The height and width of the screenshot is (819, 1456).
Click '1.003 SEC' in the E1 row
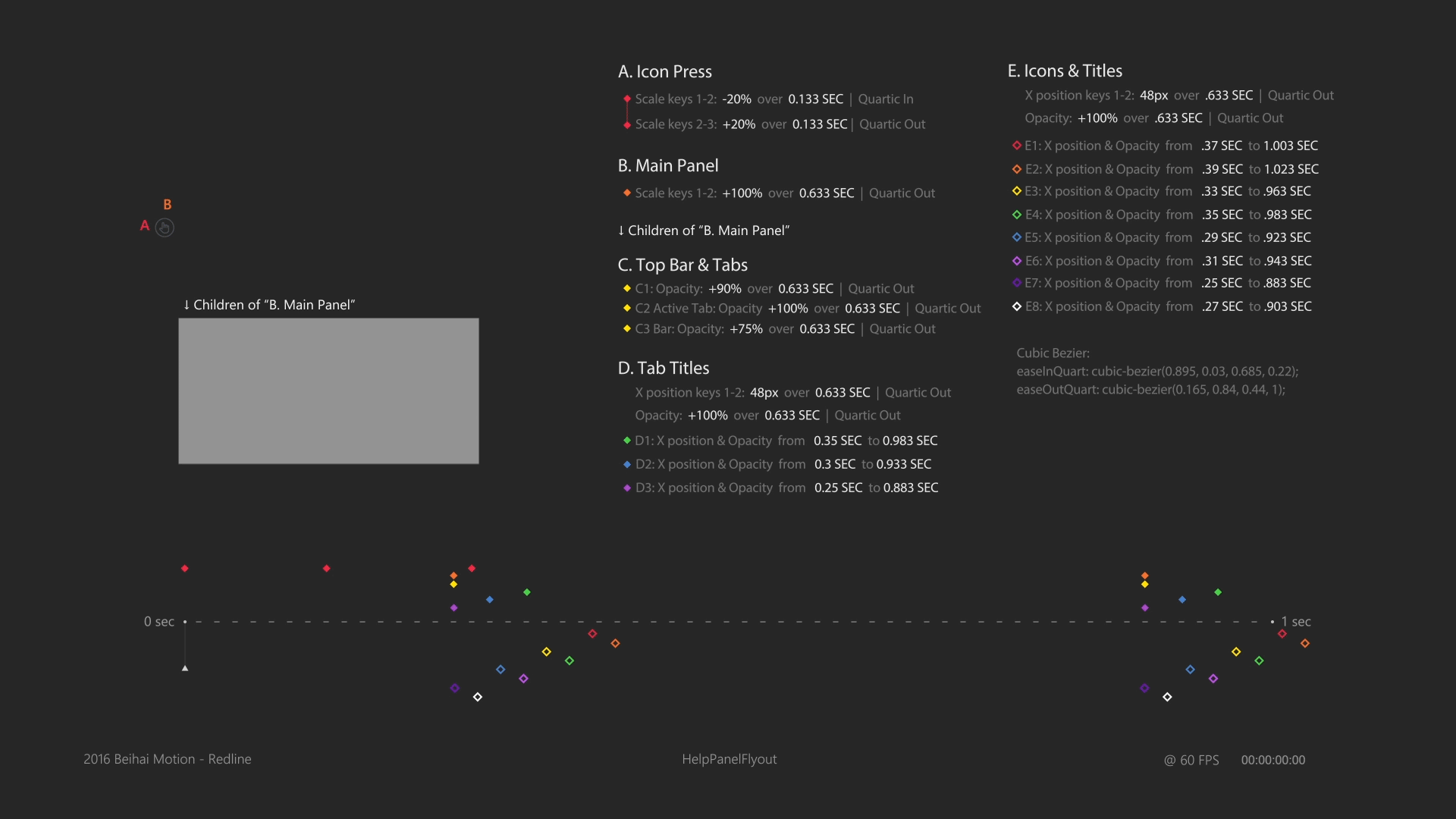pos(1291,146)
